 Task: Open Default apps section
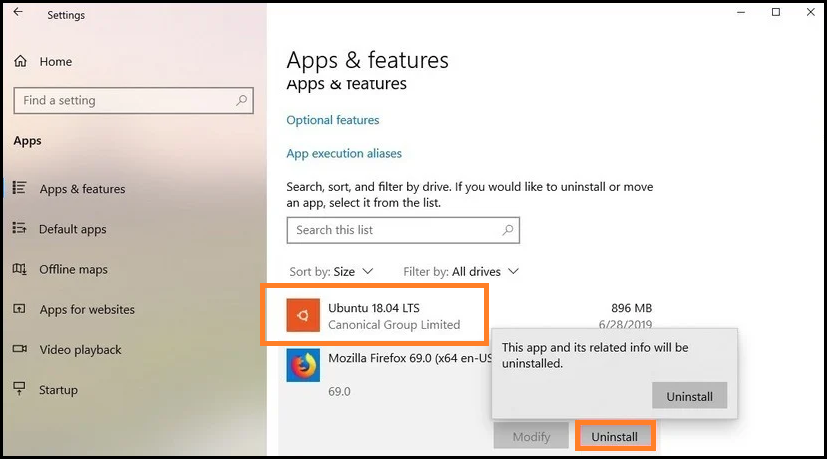click(73, 229)
